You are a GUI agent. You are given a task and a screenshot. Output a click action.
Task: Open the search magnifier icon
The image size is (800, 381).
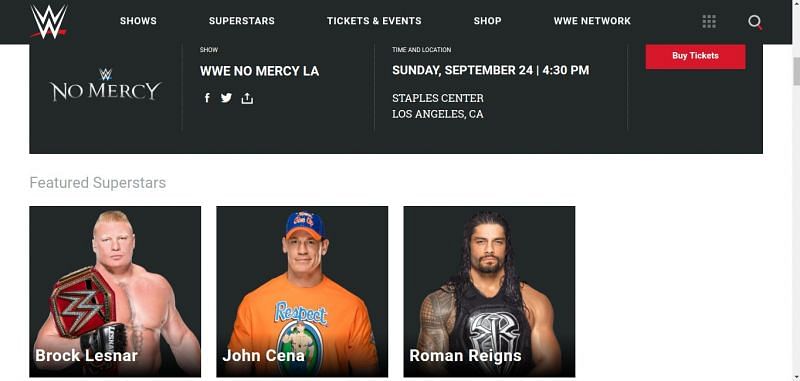click(755, 22)
